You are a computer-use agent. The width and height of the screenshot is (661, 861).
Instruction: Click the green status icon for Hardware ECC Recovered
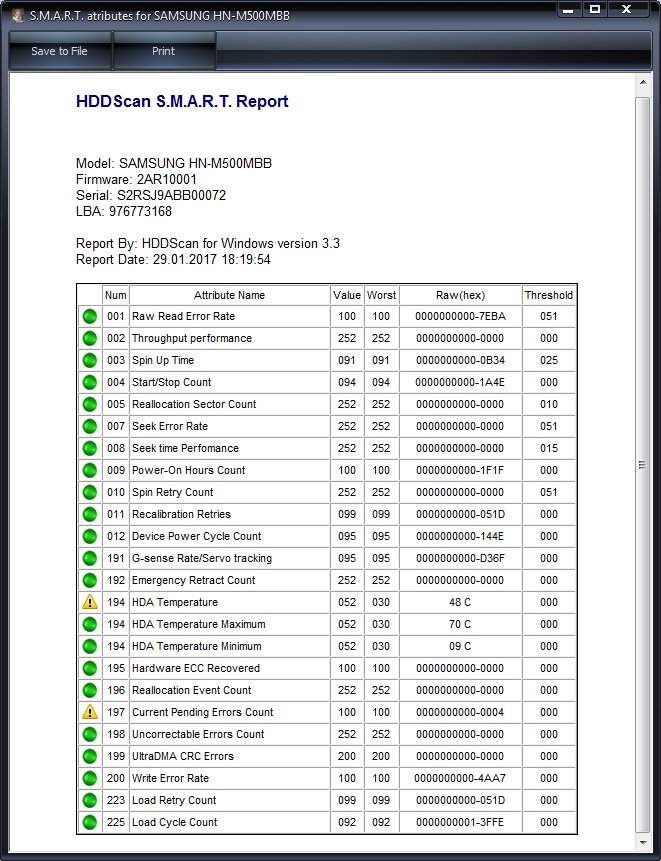pos(89,668)
